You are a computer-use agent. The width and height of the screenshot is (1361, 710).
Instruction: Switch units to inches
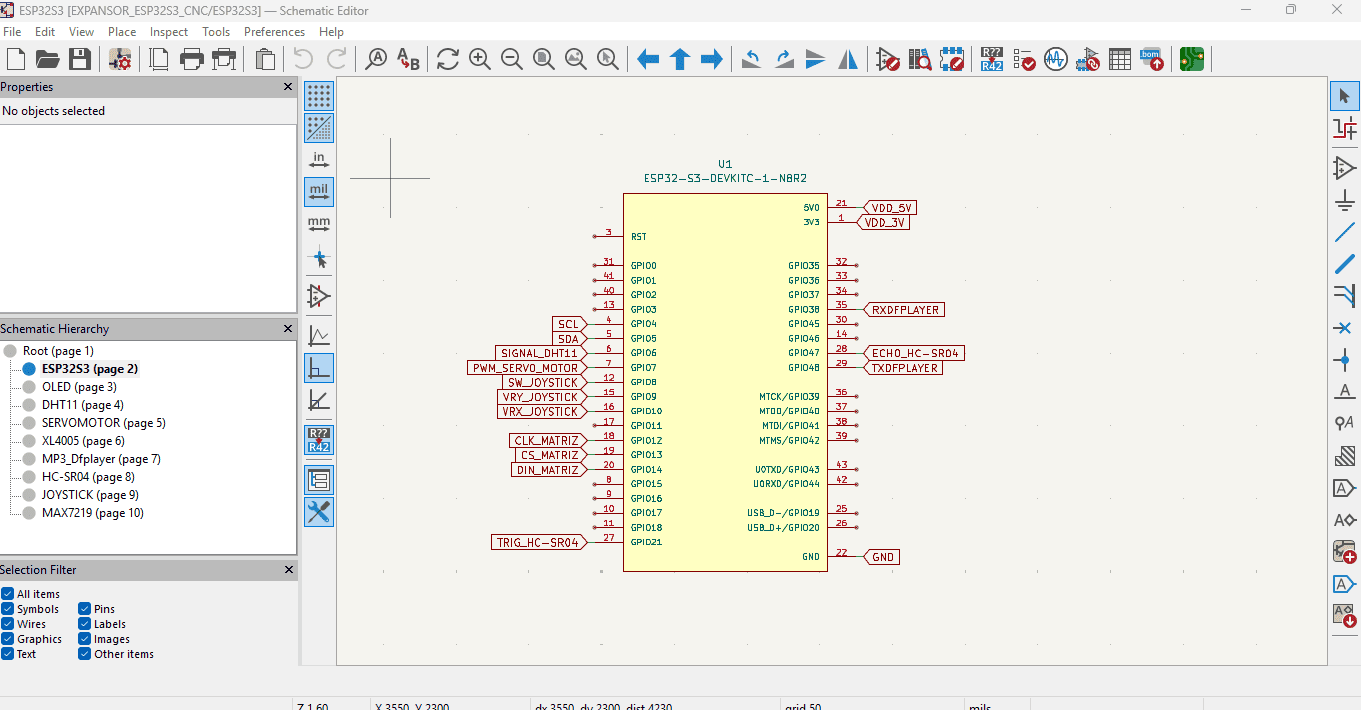(x=319, y=160)
